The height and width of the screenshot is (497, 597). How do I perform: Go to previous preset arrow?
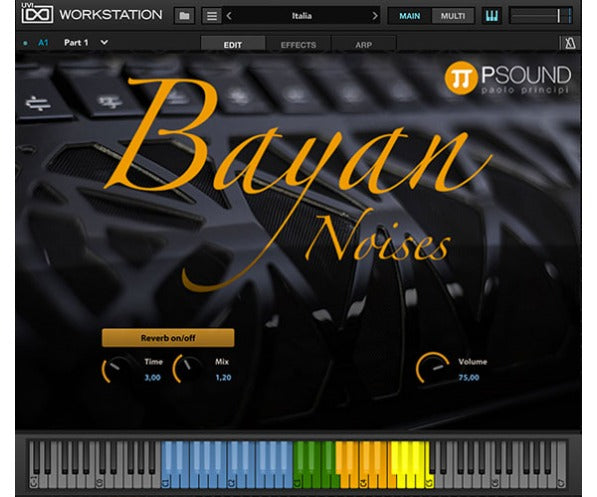[229, 16]
